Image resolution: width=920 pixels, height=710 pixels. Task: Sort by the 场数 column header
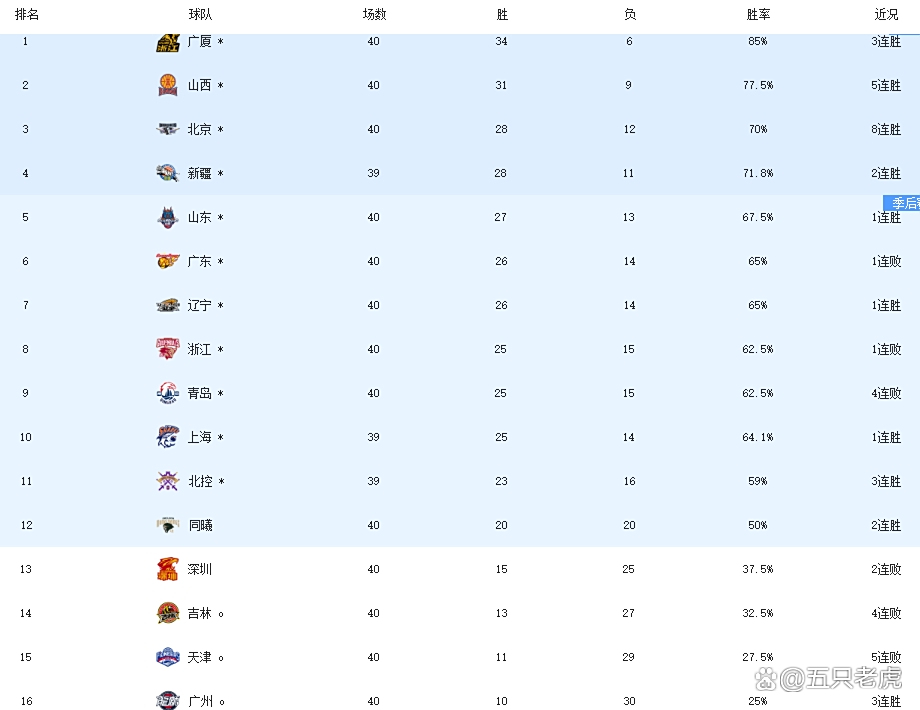point(374,15)
